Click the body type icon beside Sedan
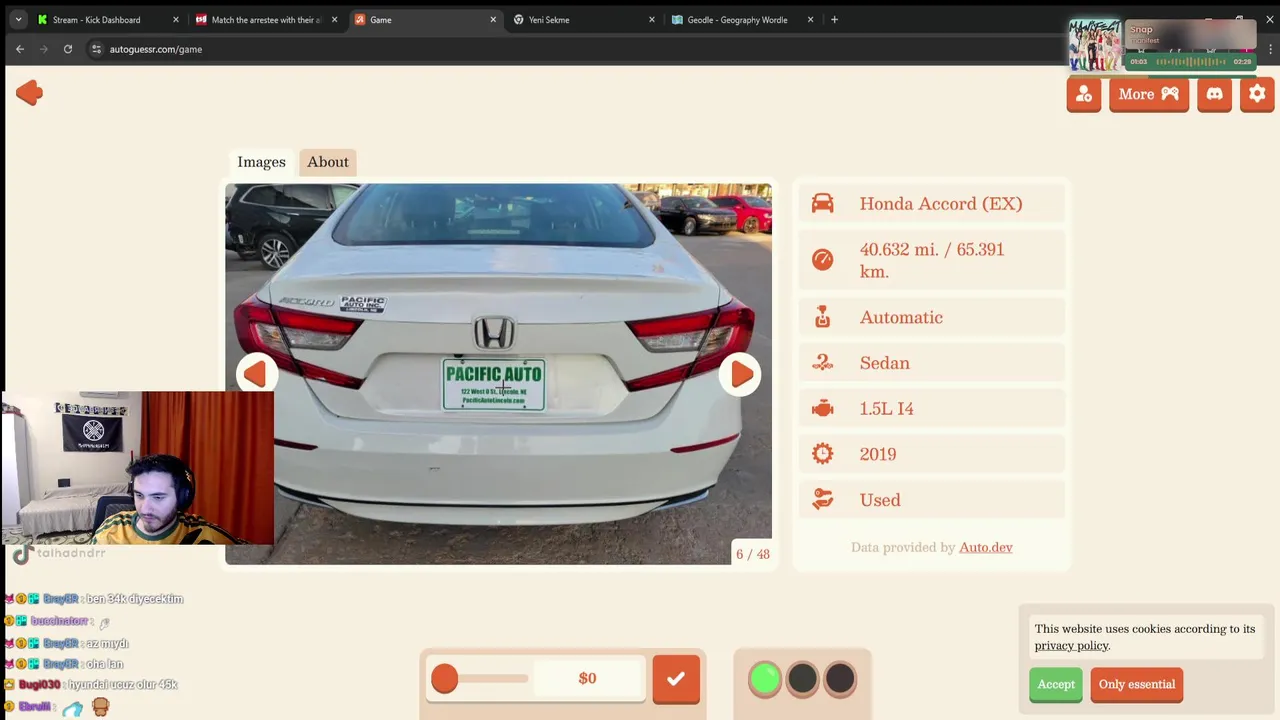Screen dimensions: 1280x720 (822, 363)
